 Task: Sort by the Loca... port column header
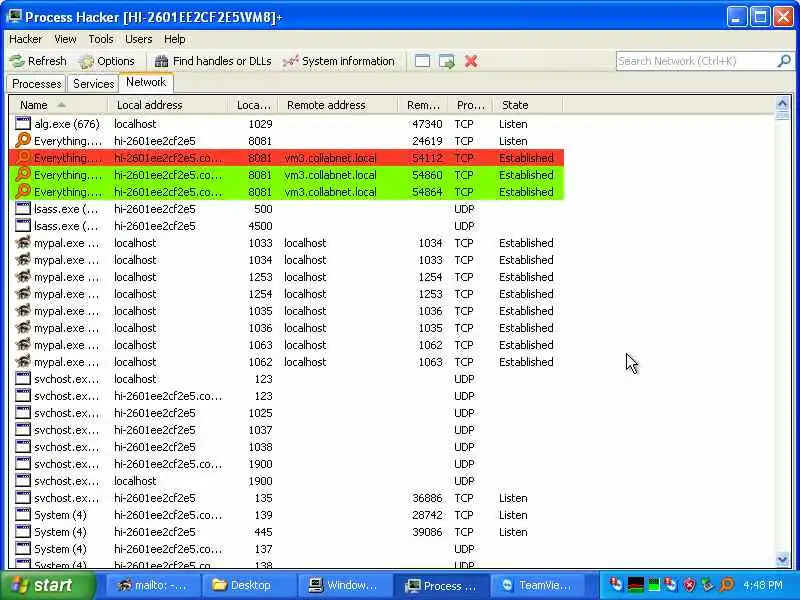[253, 105]
